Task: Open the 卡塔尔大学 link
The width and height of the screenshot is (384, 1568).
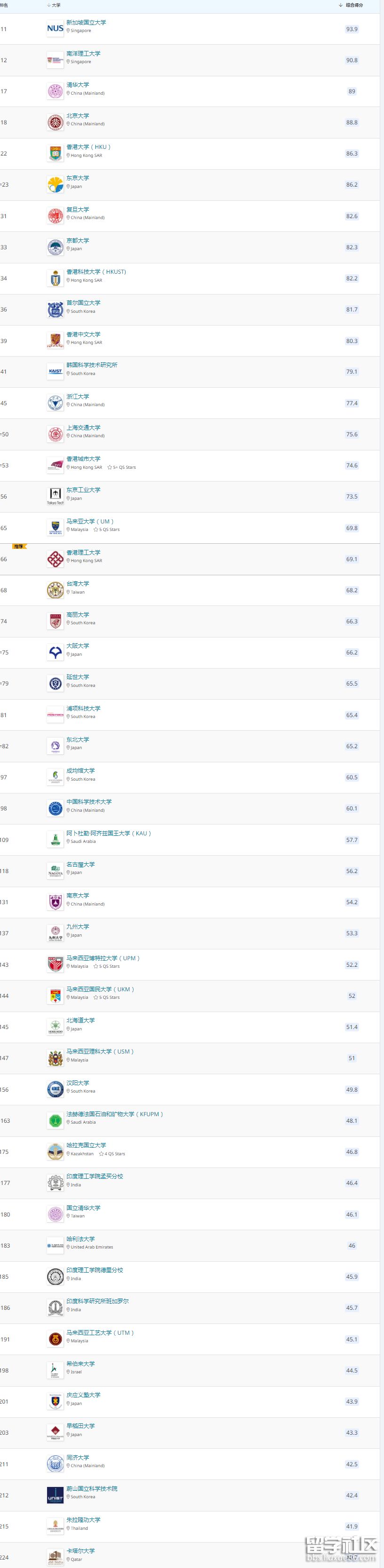Action: [x=81, y=1551]
